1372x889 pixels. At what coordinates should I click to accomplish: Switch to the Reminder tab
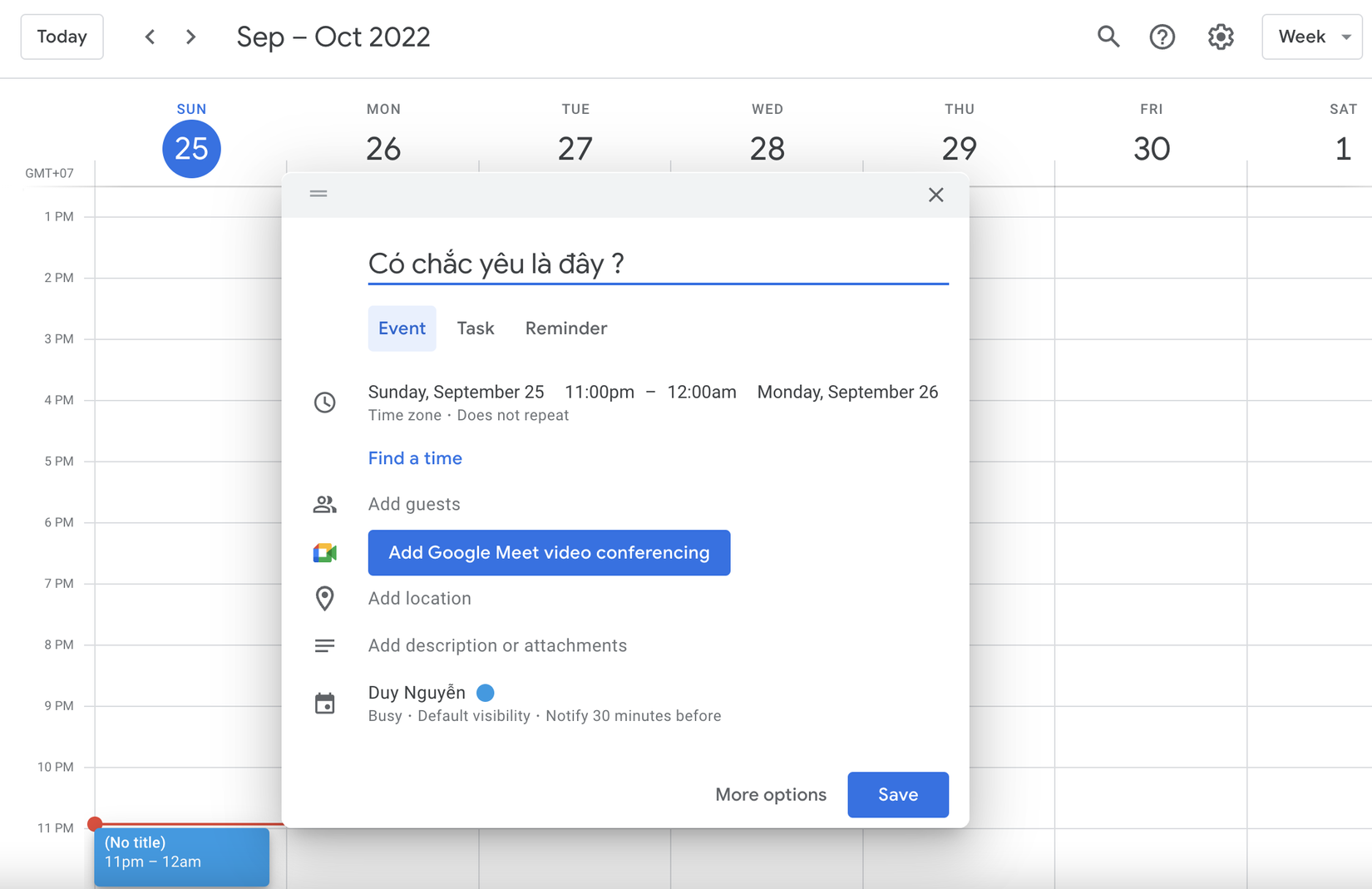pyautogui.click(x=565, y=328)
